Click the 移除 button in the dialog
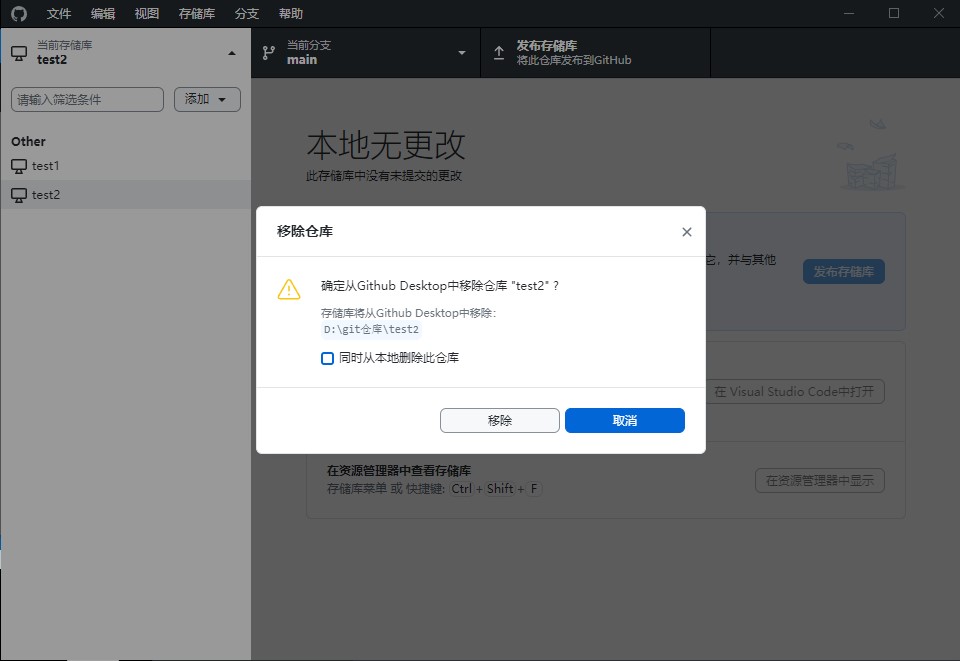Viewport: 960px width, 661px height. coord(500,420)
